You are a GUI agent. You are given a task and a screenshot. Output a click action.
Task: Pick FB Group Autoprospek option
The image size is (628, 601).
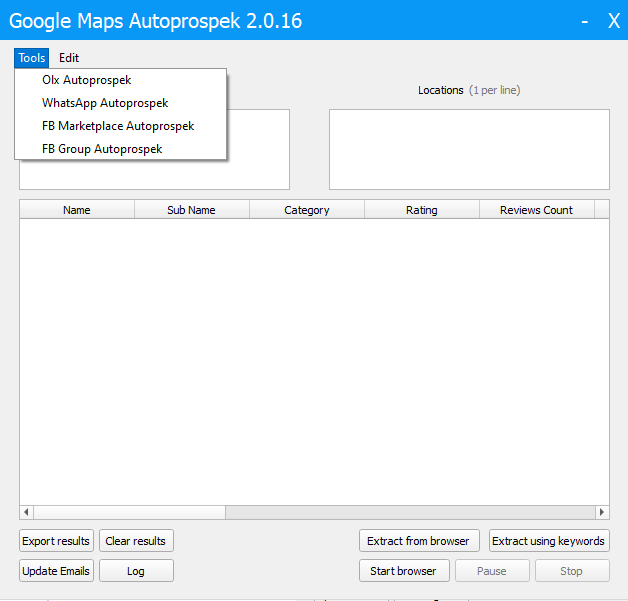pos(120,149)
